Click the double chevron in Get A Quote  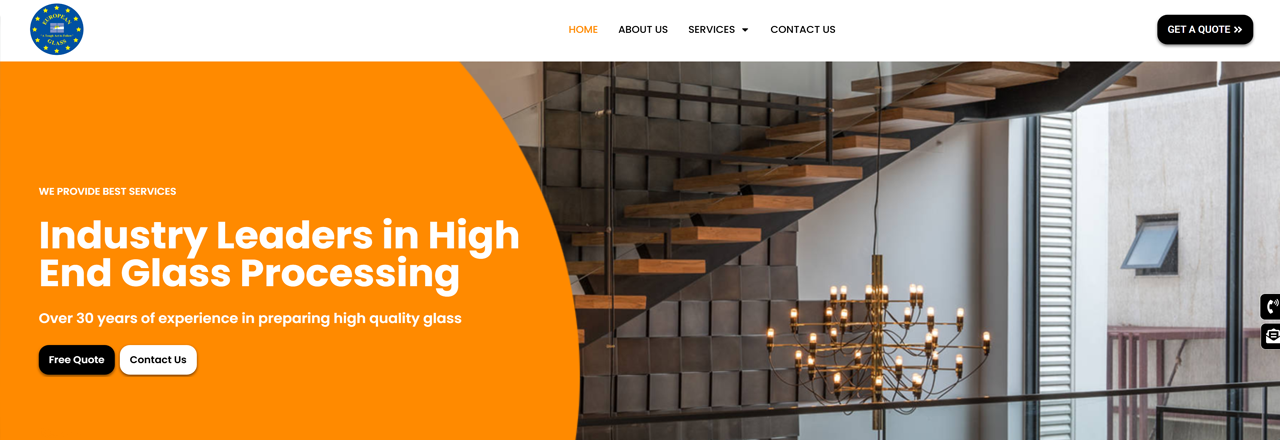coord(1238,30)
